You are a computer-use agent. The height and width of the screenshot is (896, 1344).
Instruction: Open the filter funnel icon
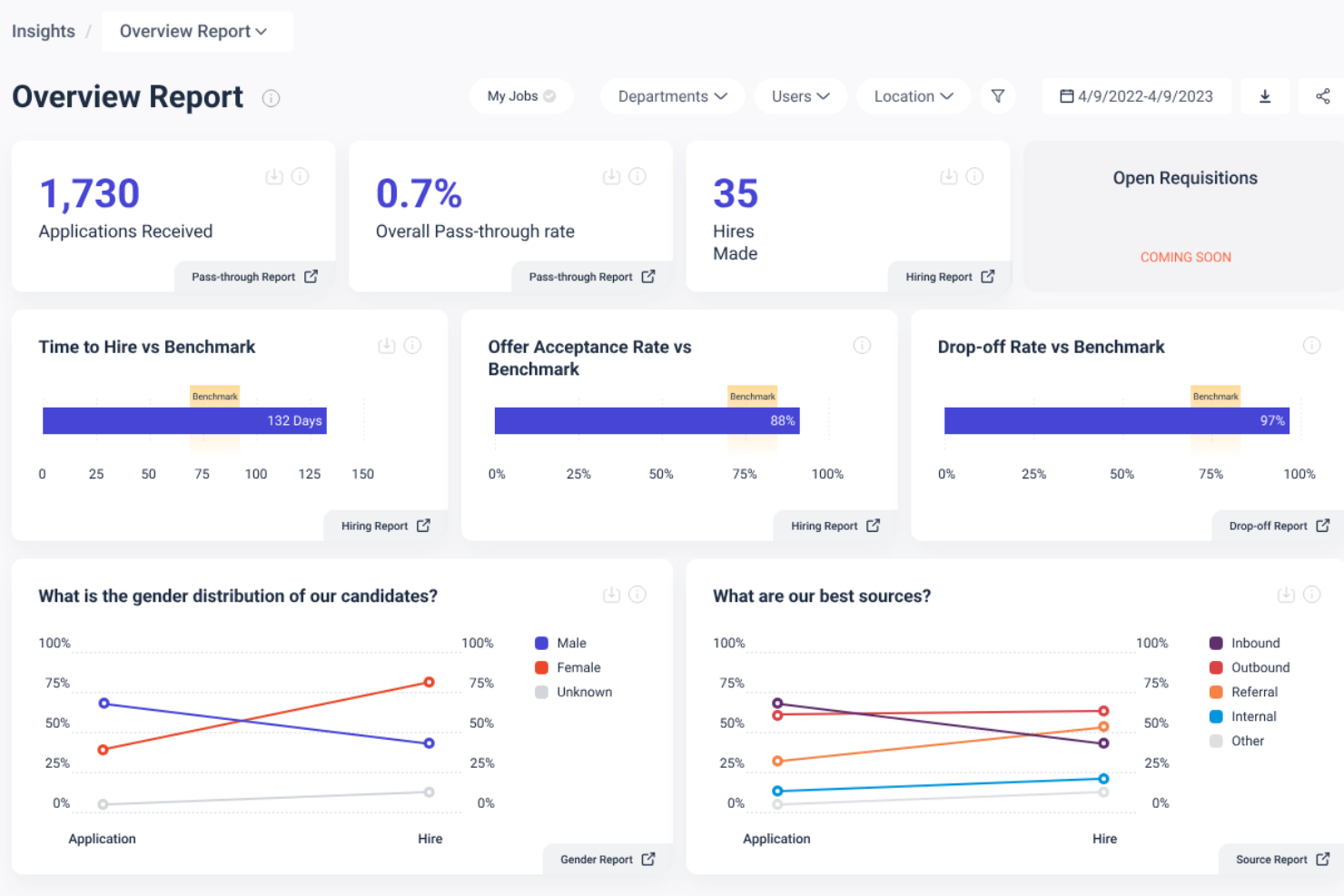coord(997,95)
